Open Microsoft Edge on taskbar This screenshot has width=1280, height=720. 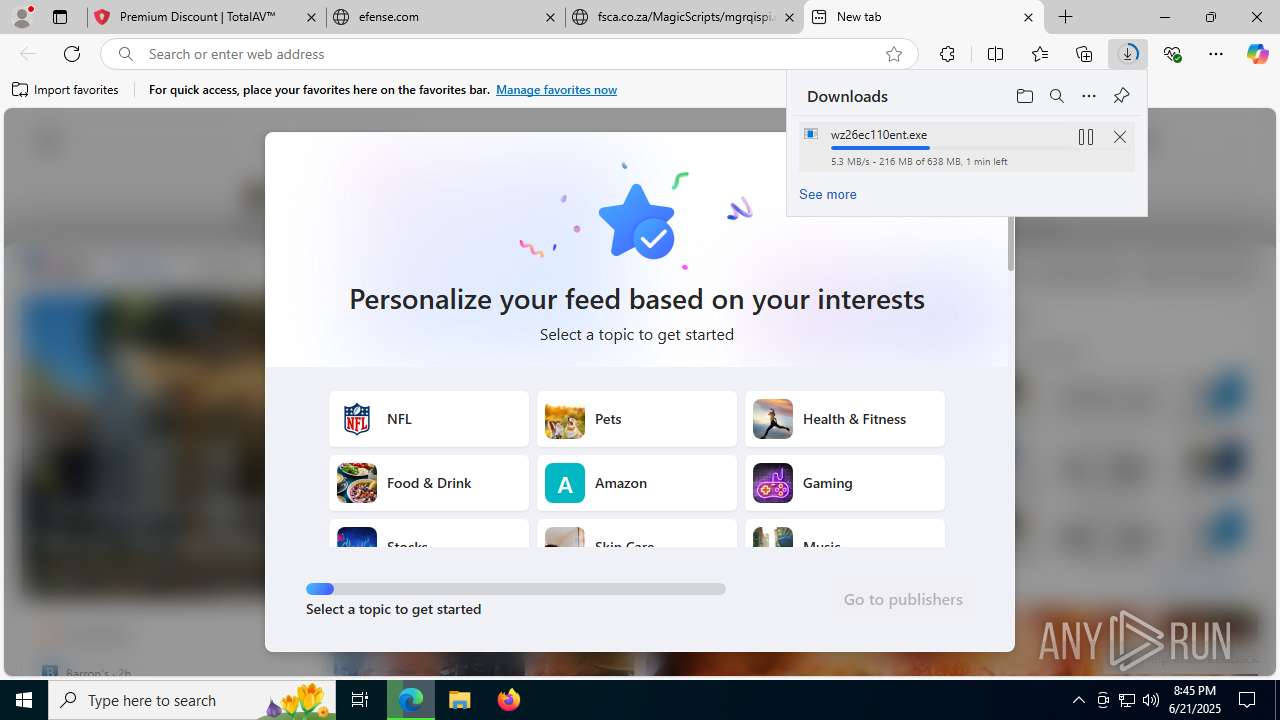click(x=411, y=700)
